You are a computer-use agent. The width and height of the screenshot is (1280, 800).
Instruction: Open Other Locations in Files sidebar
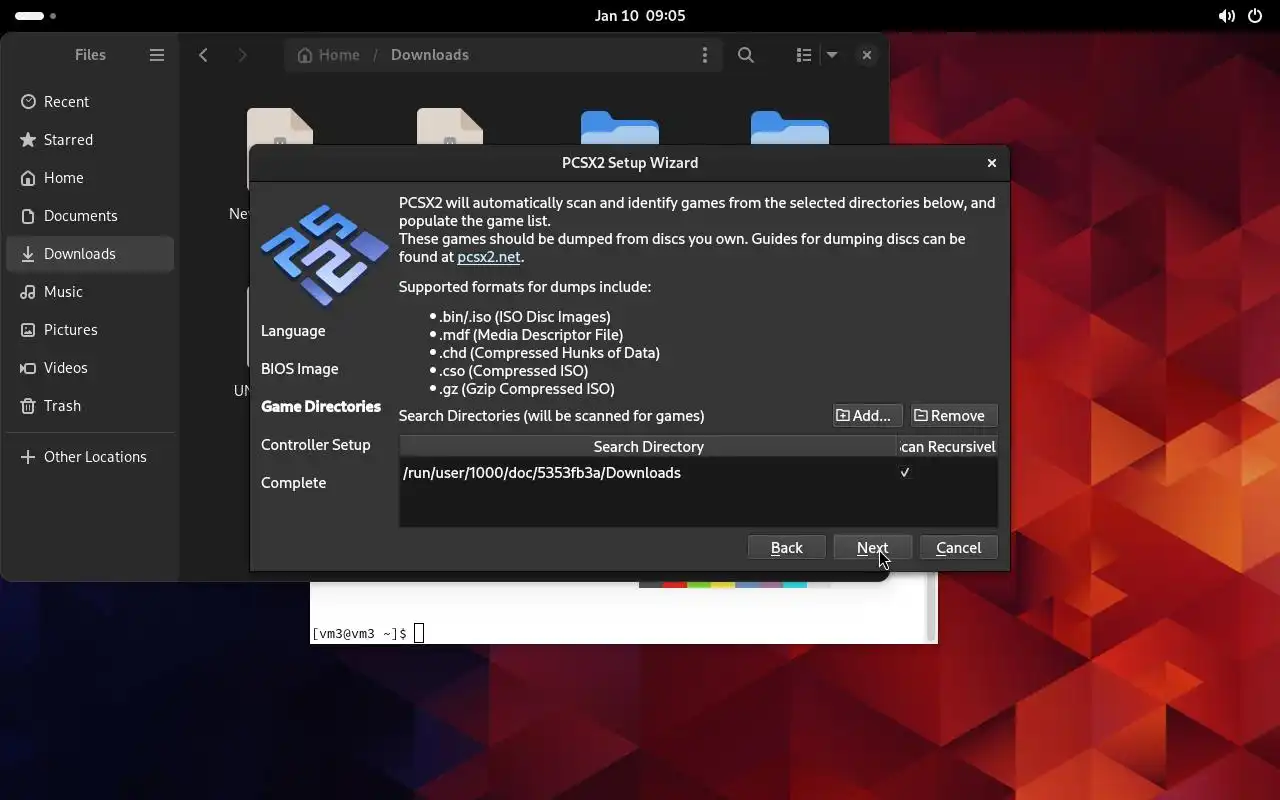90,457
